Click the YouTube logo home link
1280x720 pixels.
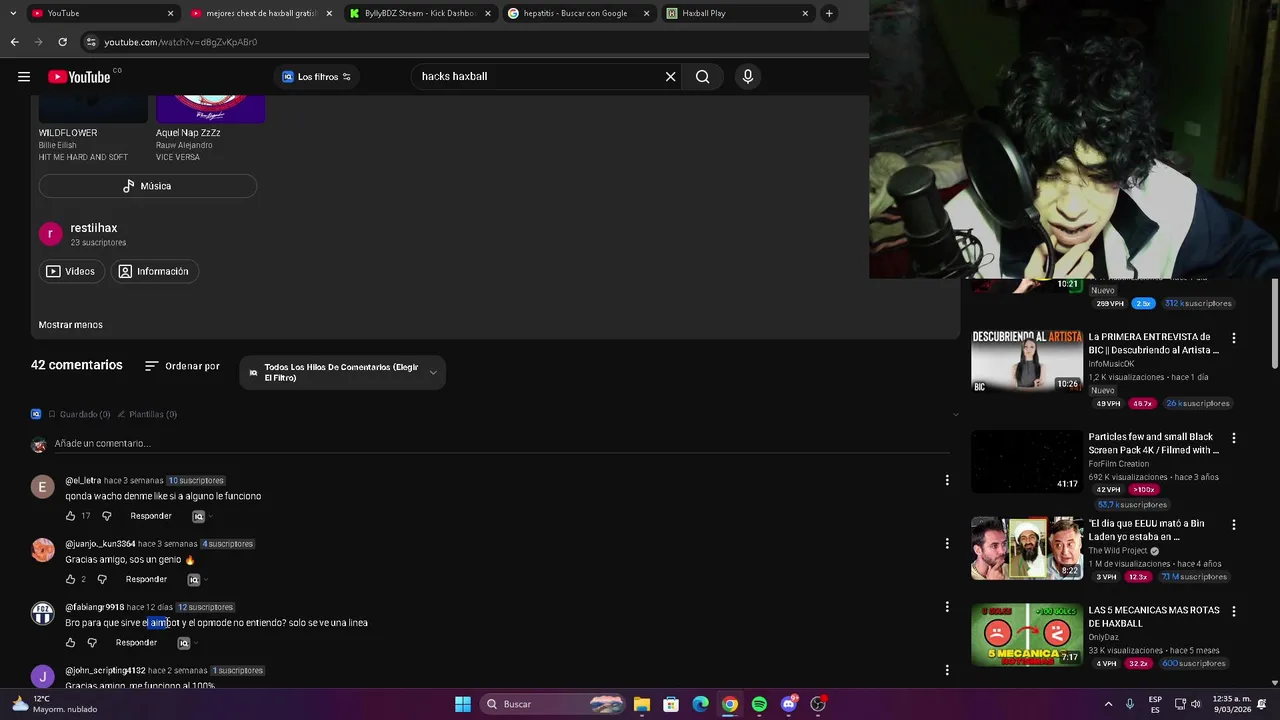pyautogui.click(x=80, y=77)
